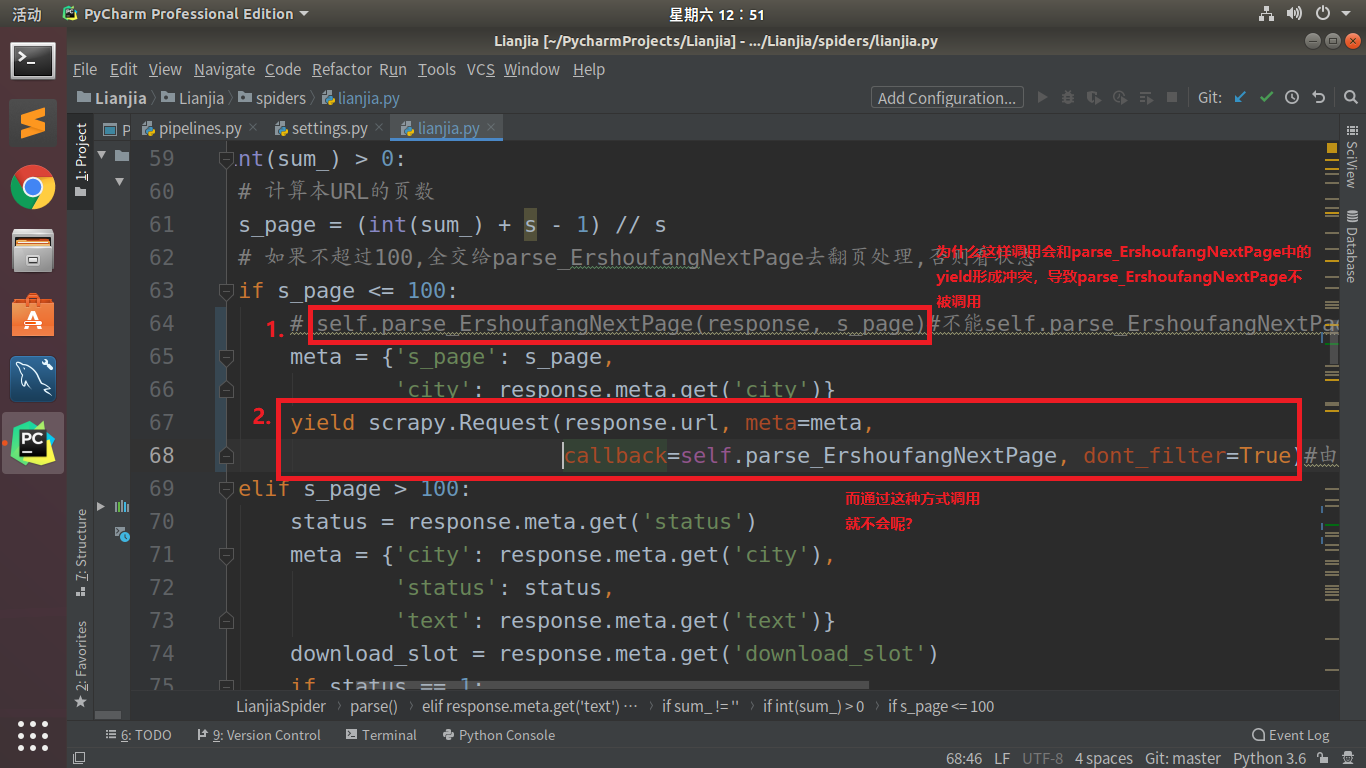Close the pipelines.py tab
Image resolution: width=1366 pixels, height=768 pixels.
[253, 128]
